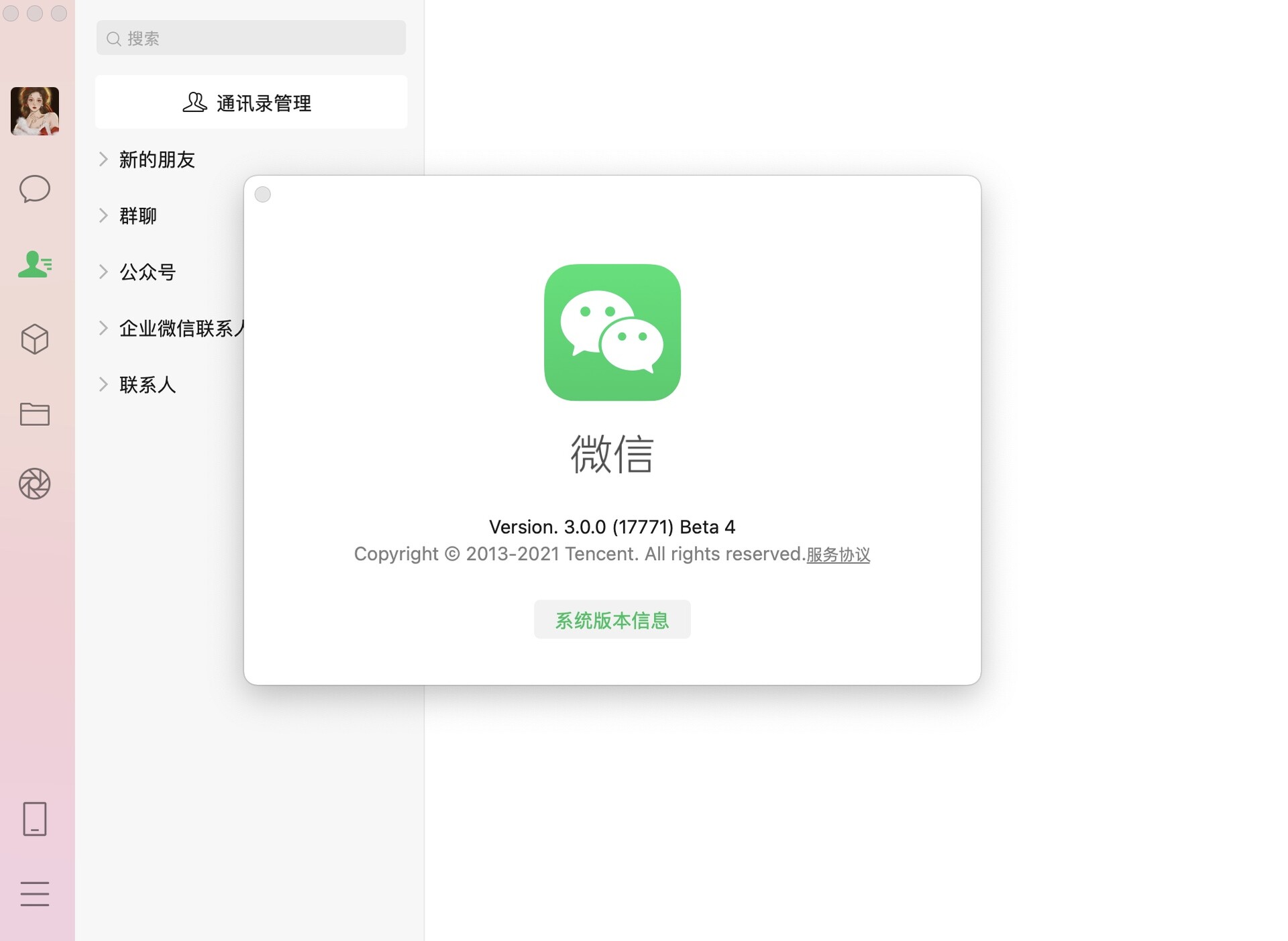This screenshot has width=1288, height=941.
Task: Click the 微信 title text in dialog
Action: 612,454
